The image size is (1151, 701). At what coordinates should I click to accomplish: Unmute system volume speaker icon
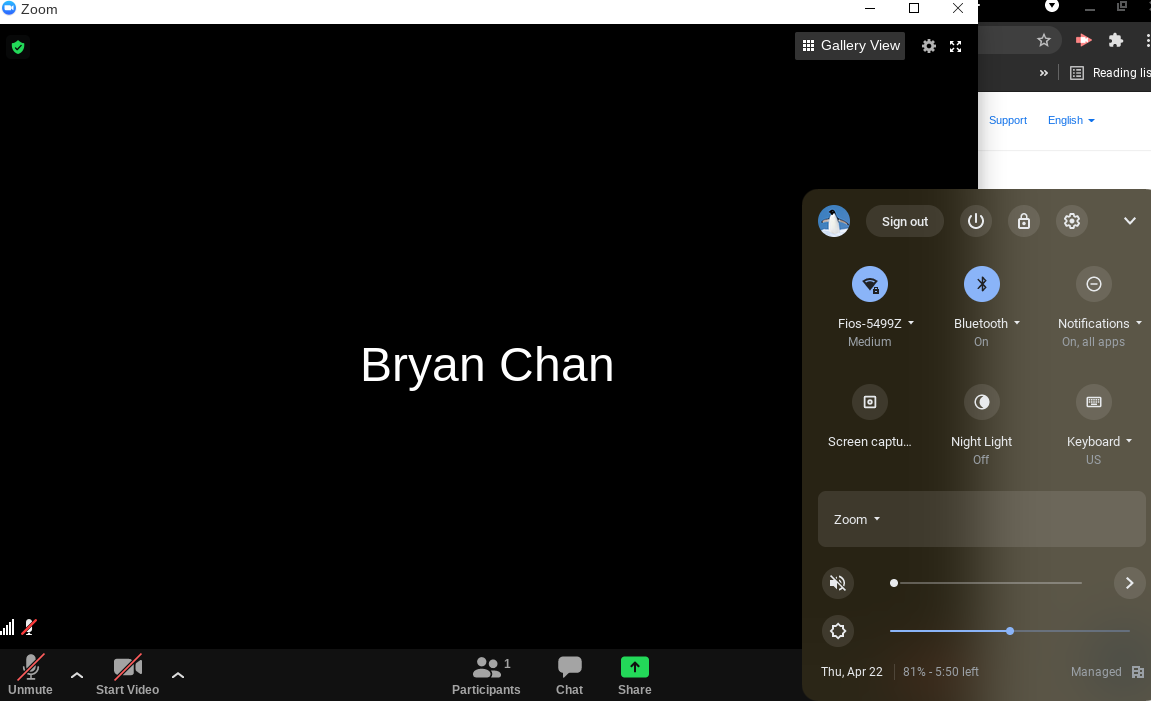point(838,583)
